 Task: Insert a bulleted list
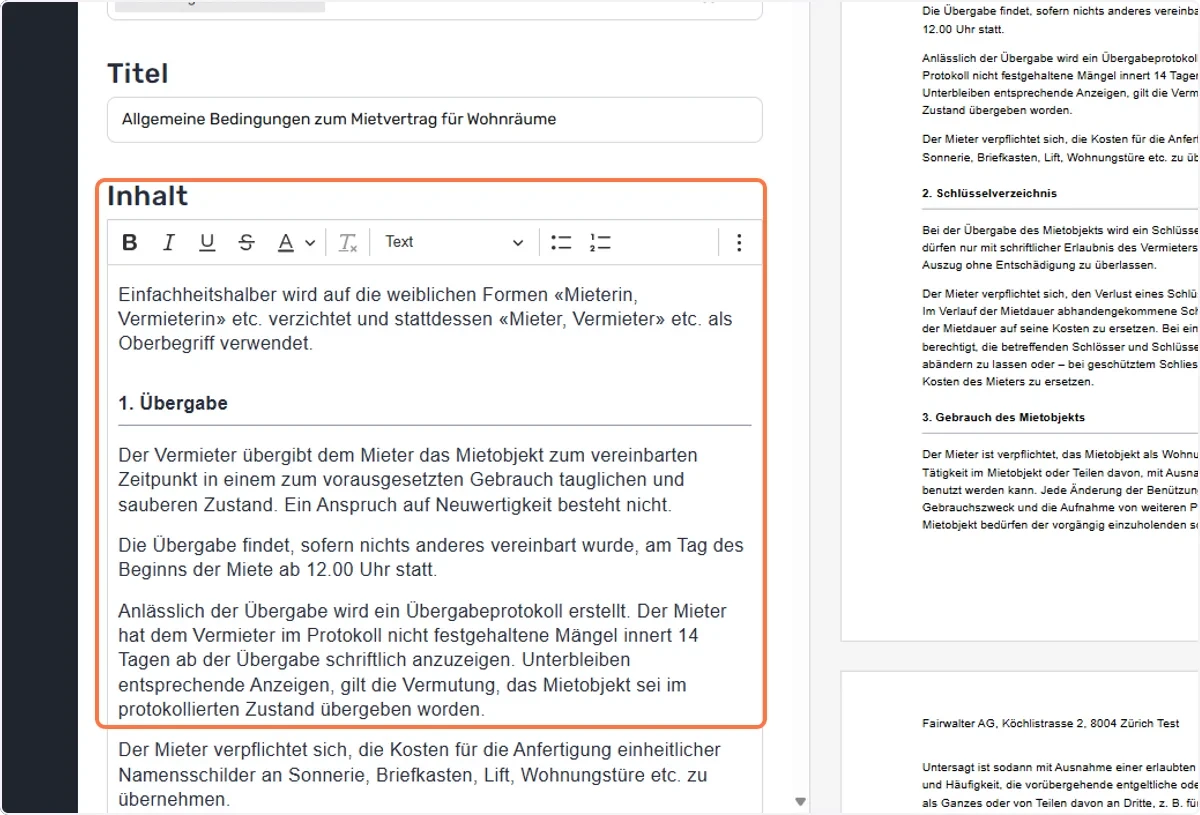tap(561, 242)
